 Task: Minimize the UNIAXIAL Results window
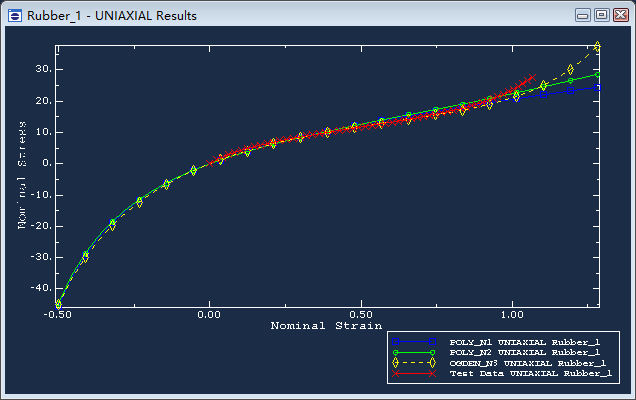point(584,15)
